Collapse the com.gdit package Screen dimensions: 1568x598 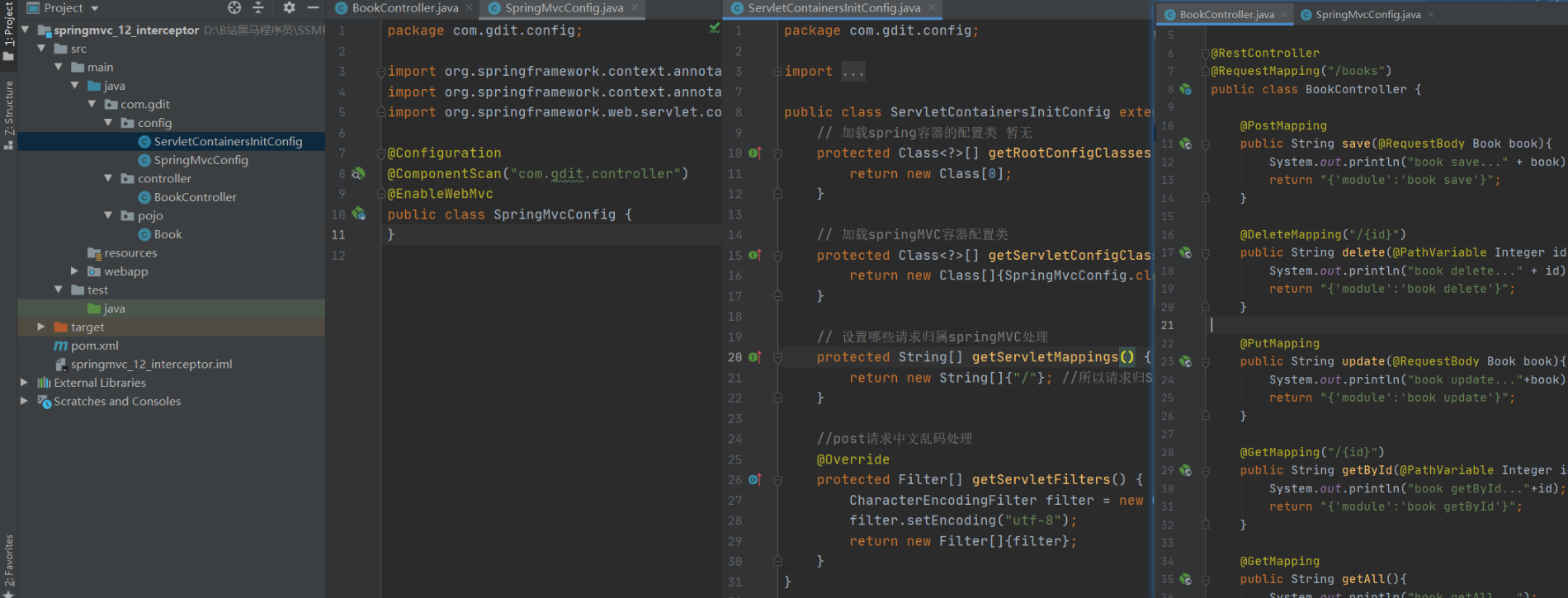[92, 104]
